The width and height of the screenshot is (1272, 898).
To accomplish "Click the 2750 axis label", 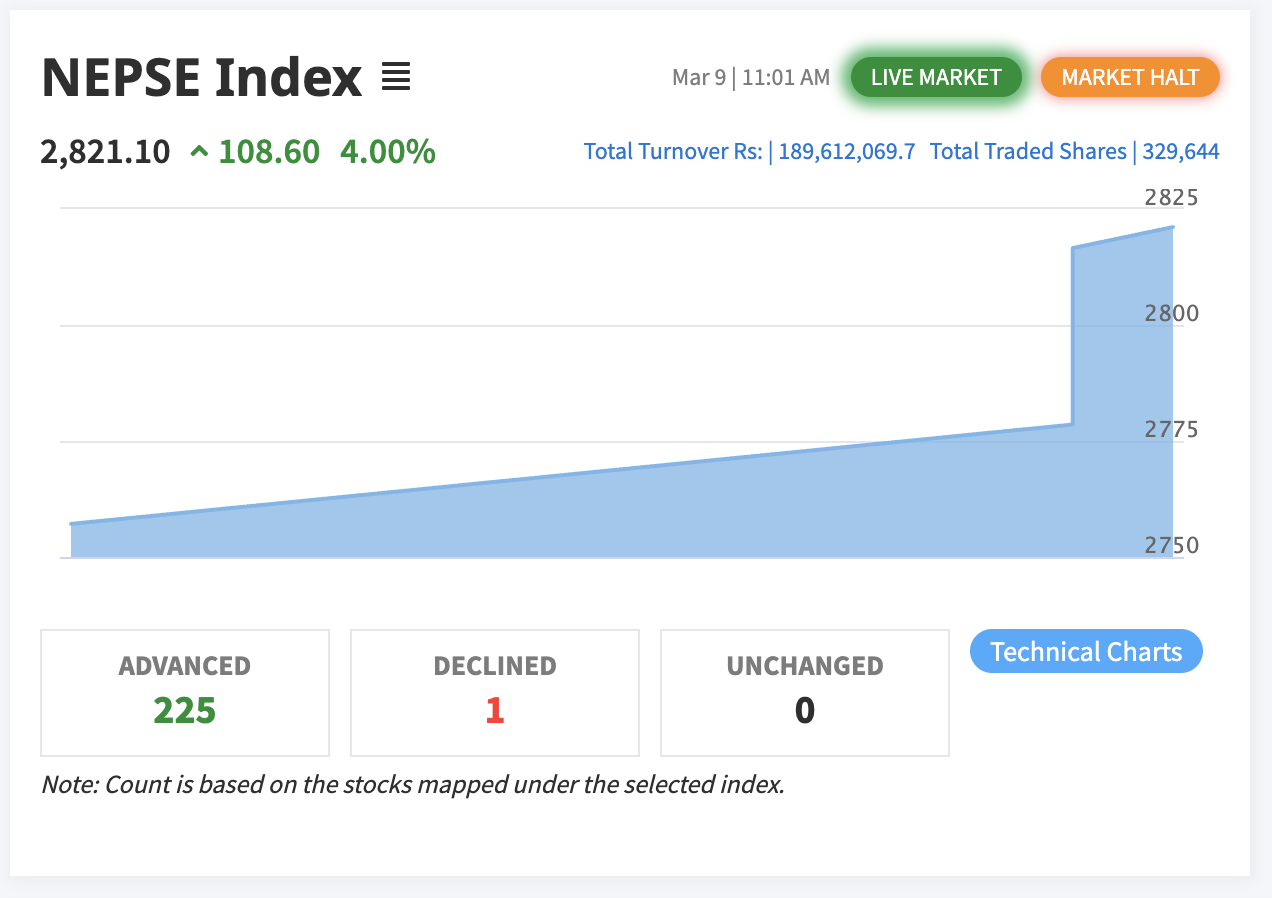I will 1171,546.
